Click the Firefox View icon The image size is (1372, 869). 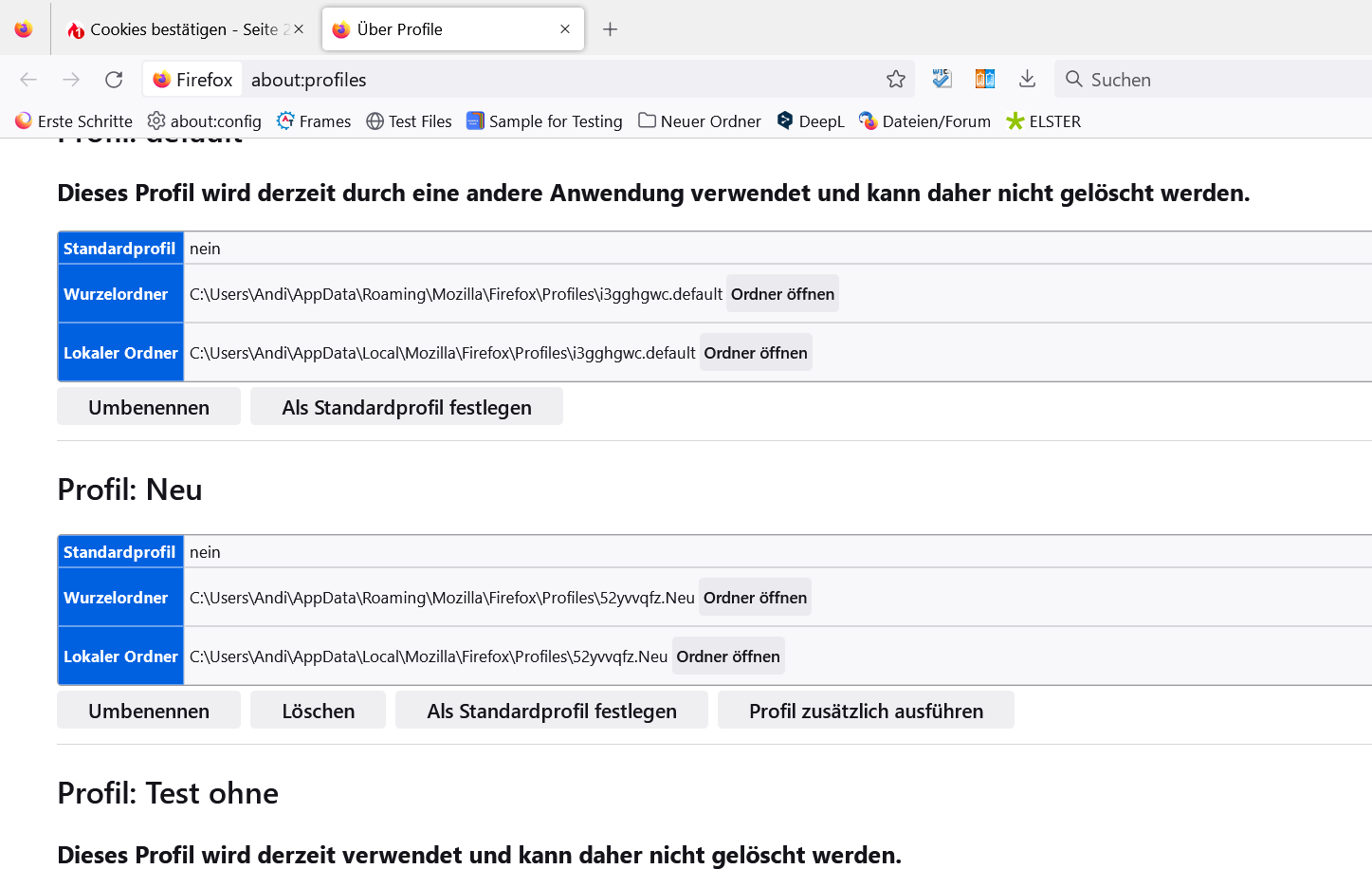[x=24, y=29]
